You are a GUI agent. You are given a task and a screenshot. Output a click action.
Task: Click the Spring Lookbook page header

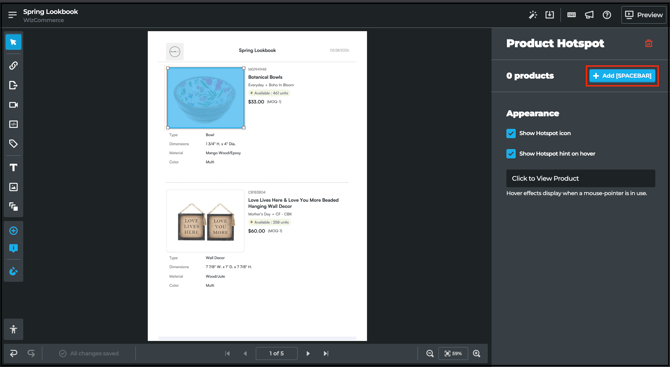pos(257,50)
